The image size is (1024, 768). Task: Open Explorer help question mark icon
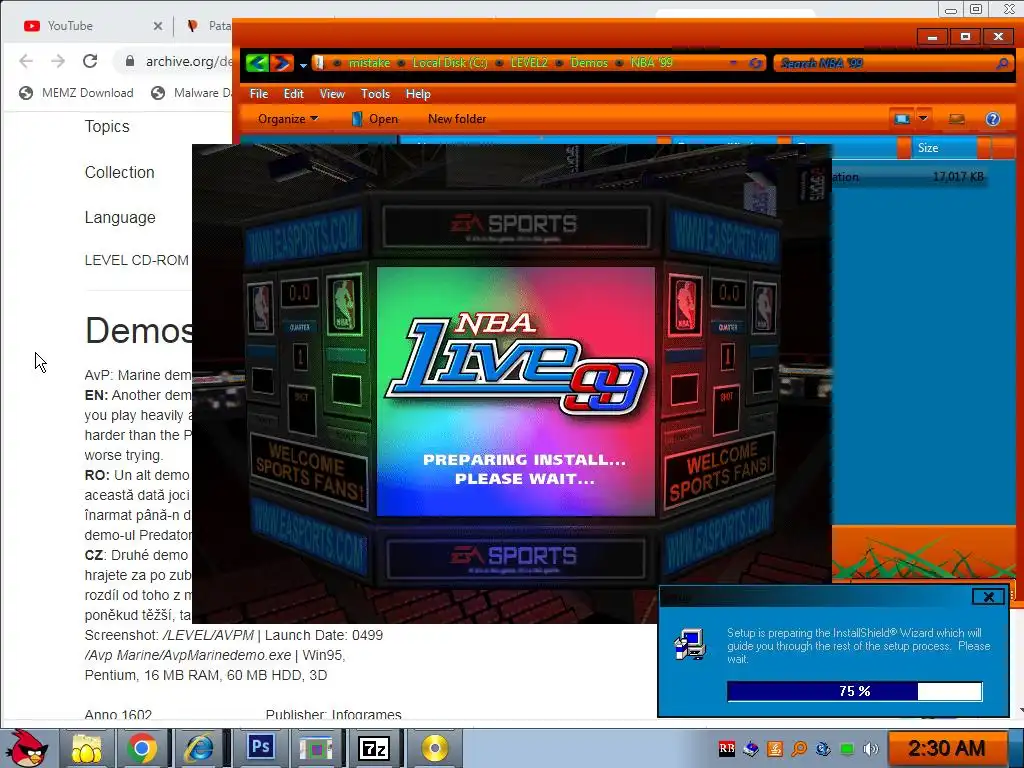click(x=993, y=119)
